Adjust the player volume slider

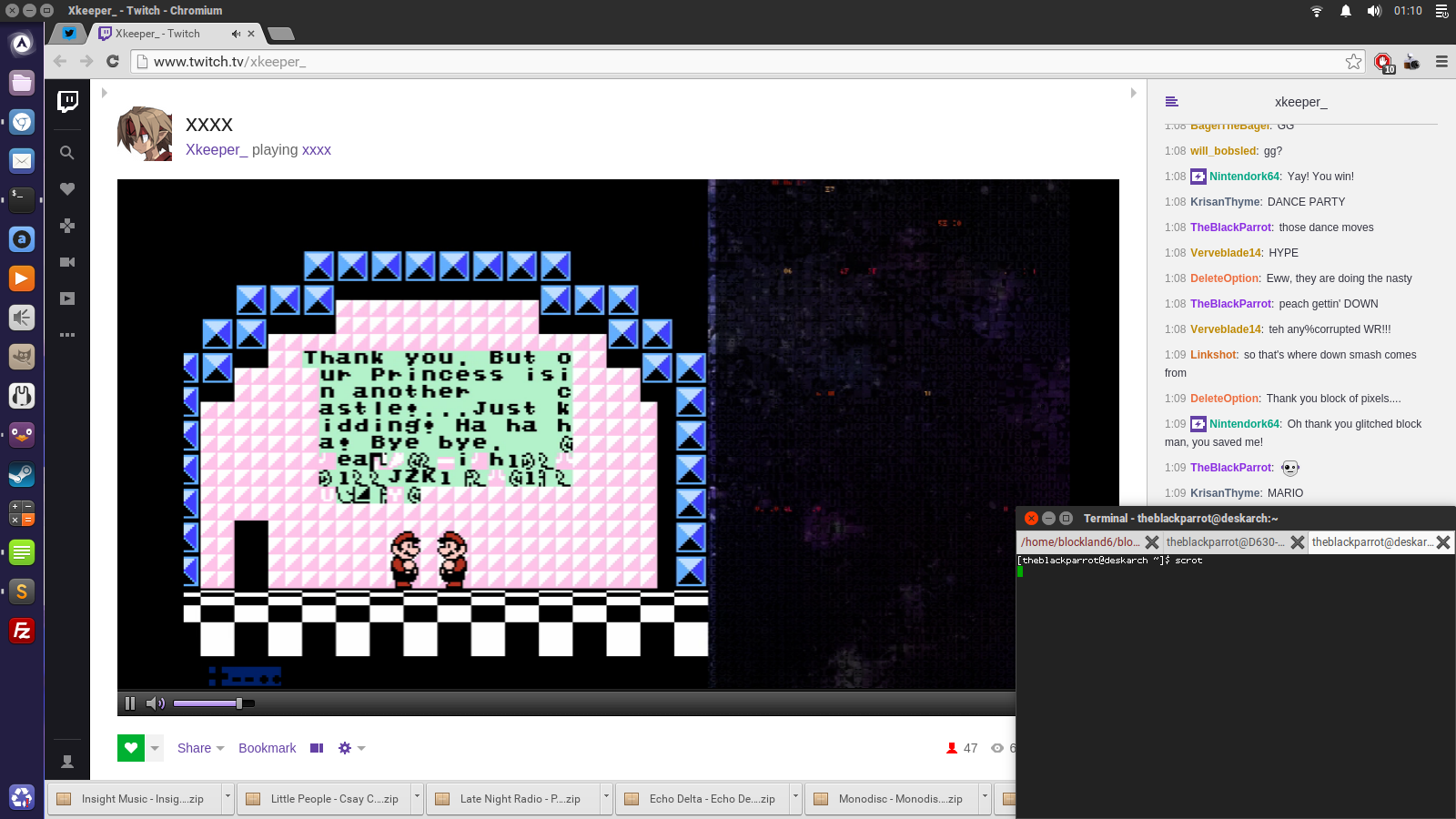(x=214, y=703)
